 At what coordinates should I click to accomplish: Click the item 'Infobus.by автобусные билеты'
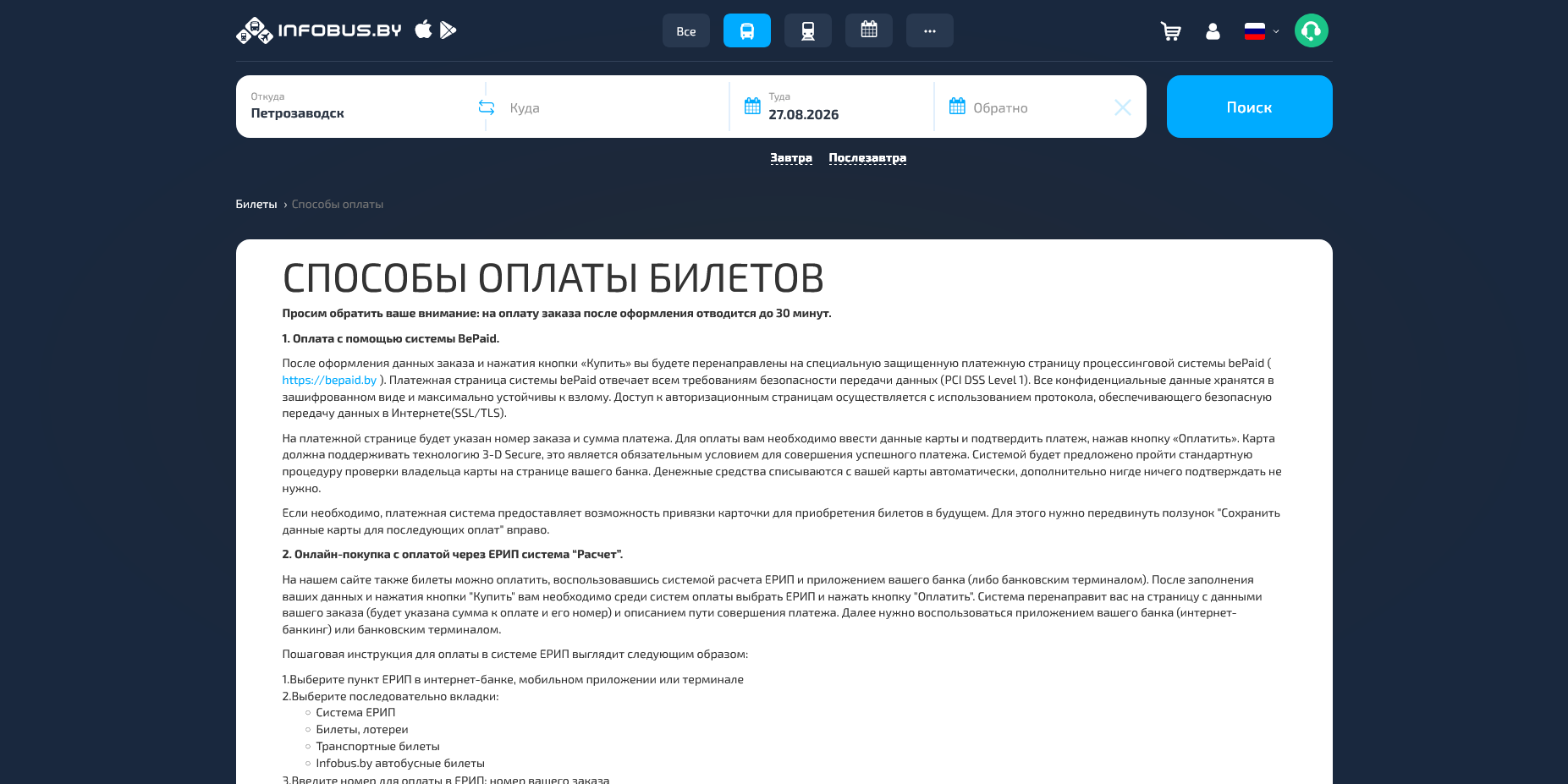point(400,764)
